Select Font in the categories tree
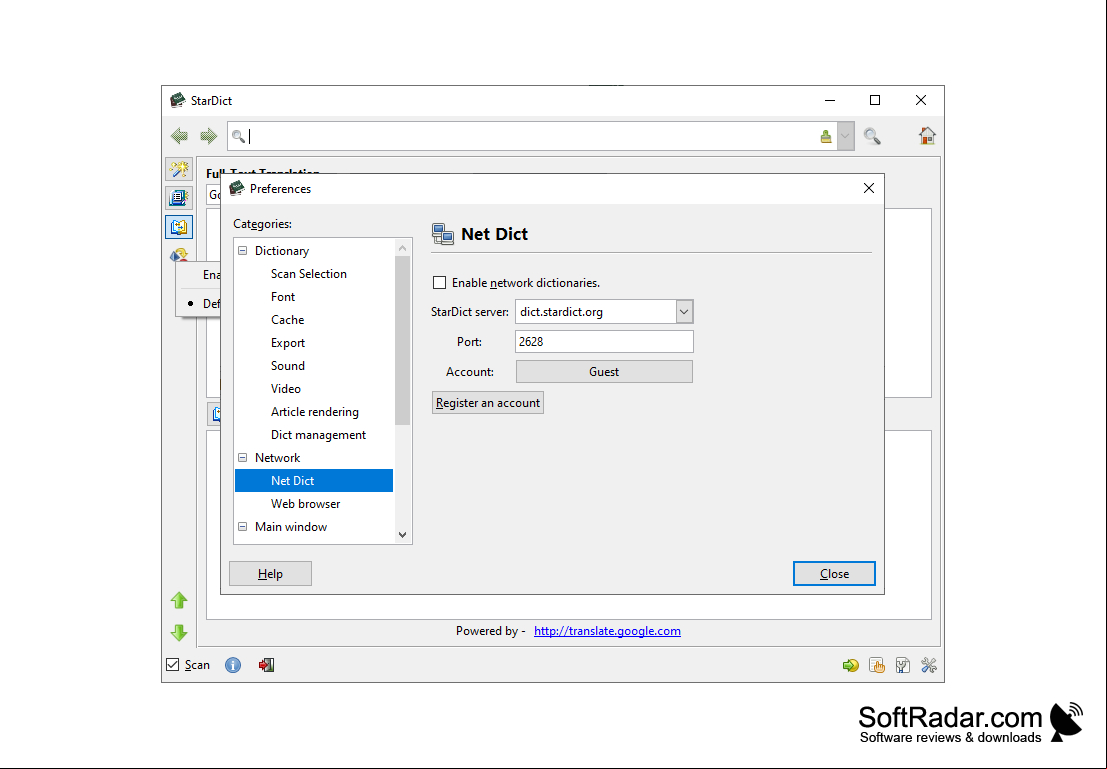Viewport: 1107px width, 769px height. pyautogui.click(x=283, y=297)
